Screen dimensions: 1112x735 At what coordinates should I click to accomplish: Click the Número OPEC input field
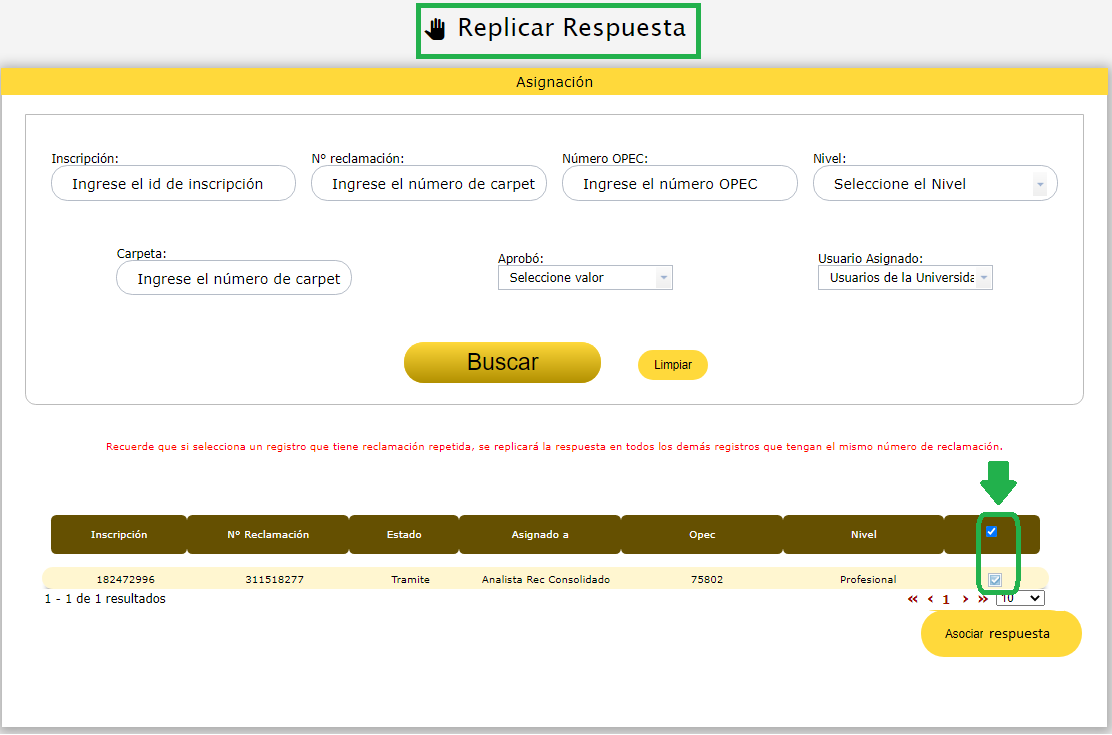679,184
